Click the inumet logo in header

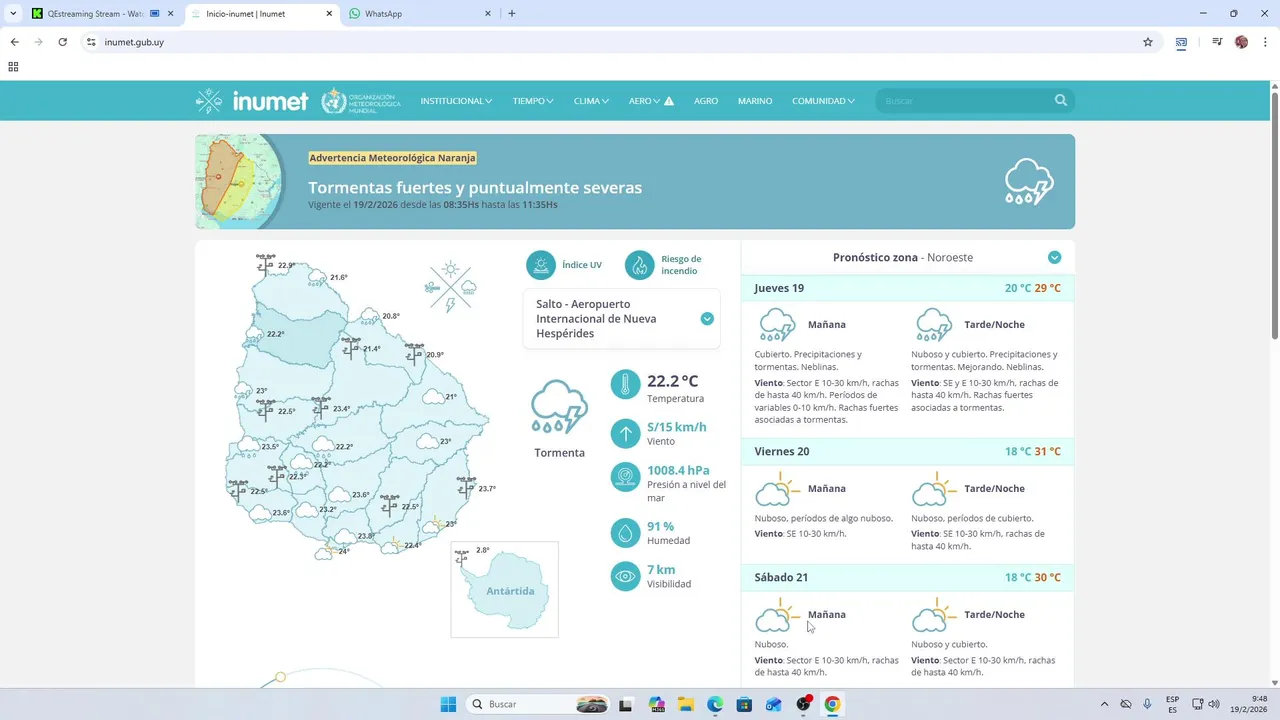click(x=252, y=101)
